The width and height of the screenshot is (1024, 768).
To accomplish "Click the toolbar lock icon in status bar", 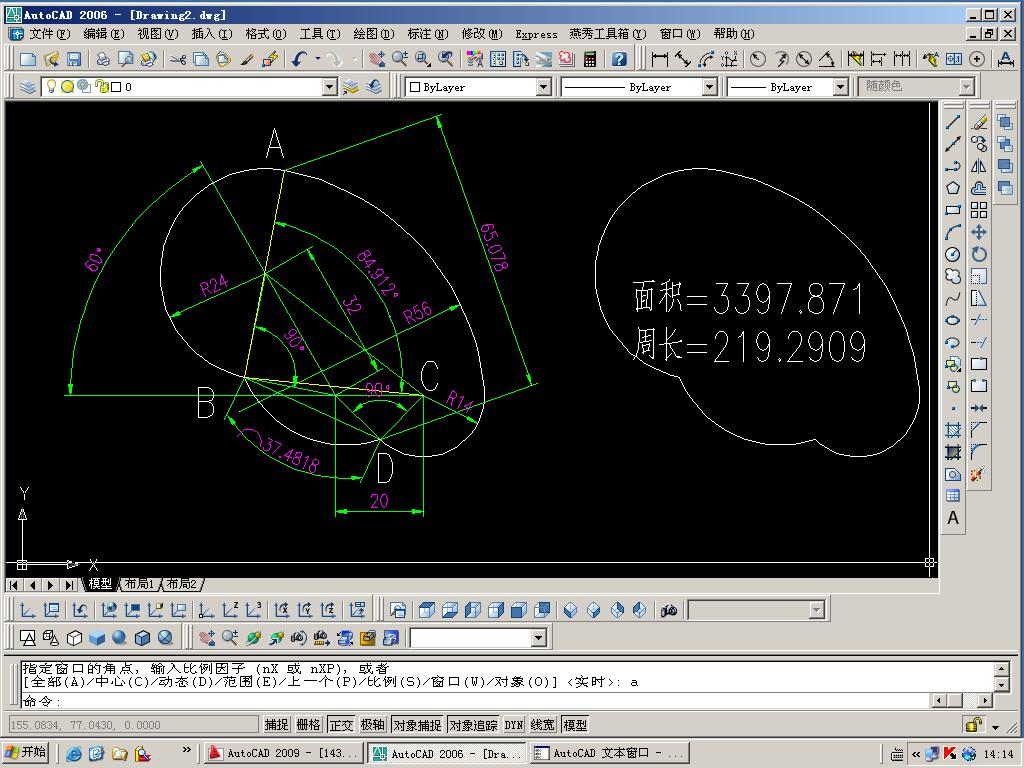I will tap(973, 725).
